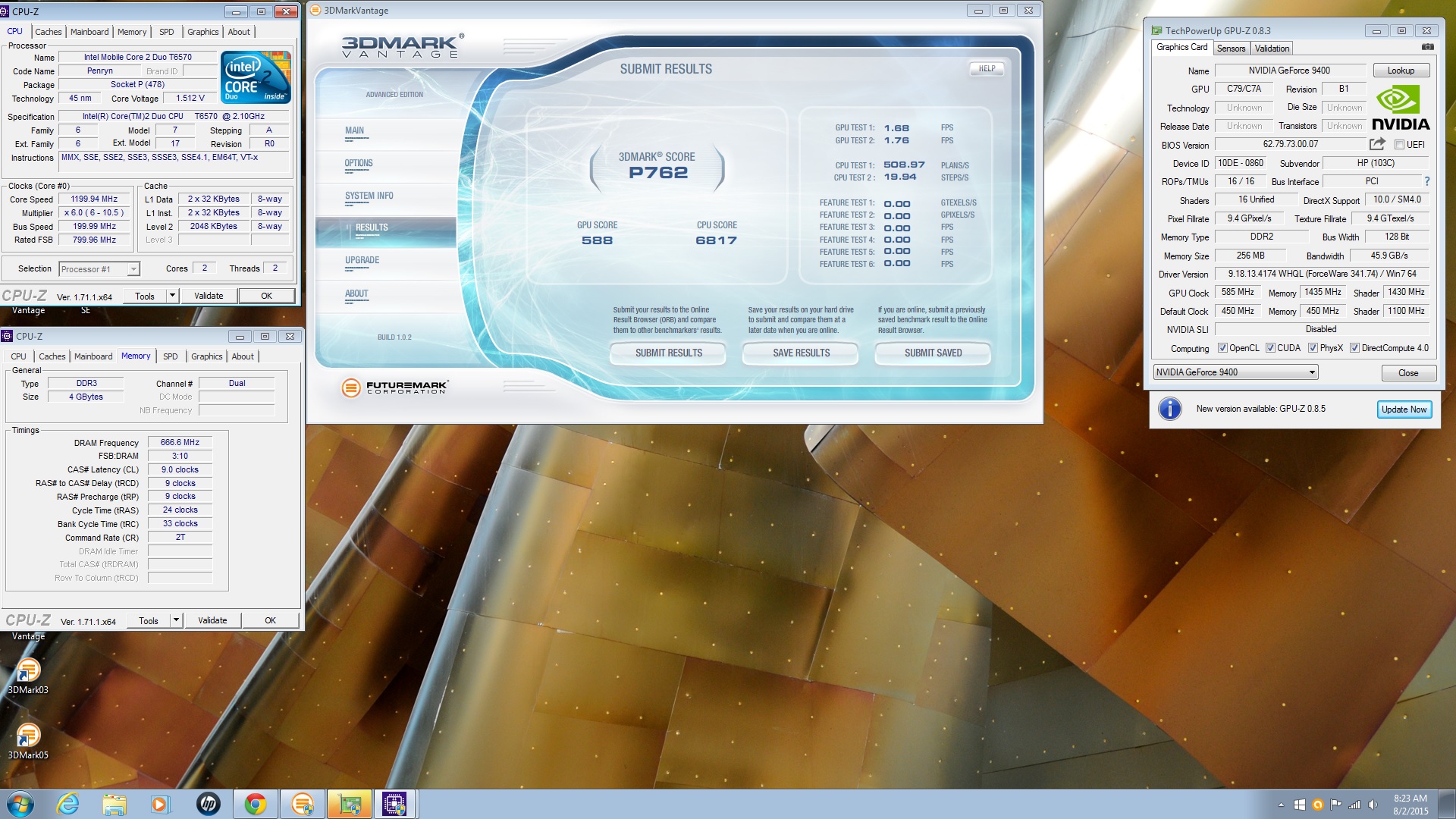Click the orange tray icon
The height and width of the screenshot is (819, 1456).
click(1318, 805)
